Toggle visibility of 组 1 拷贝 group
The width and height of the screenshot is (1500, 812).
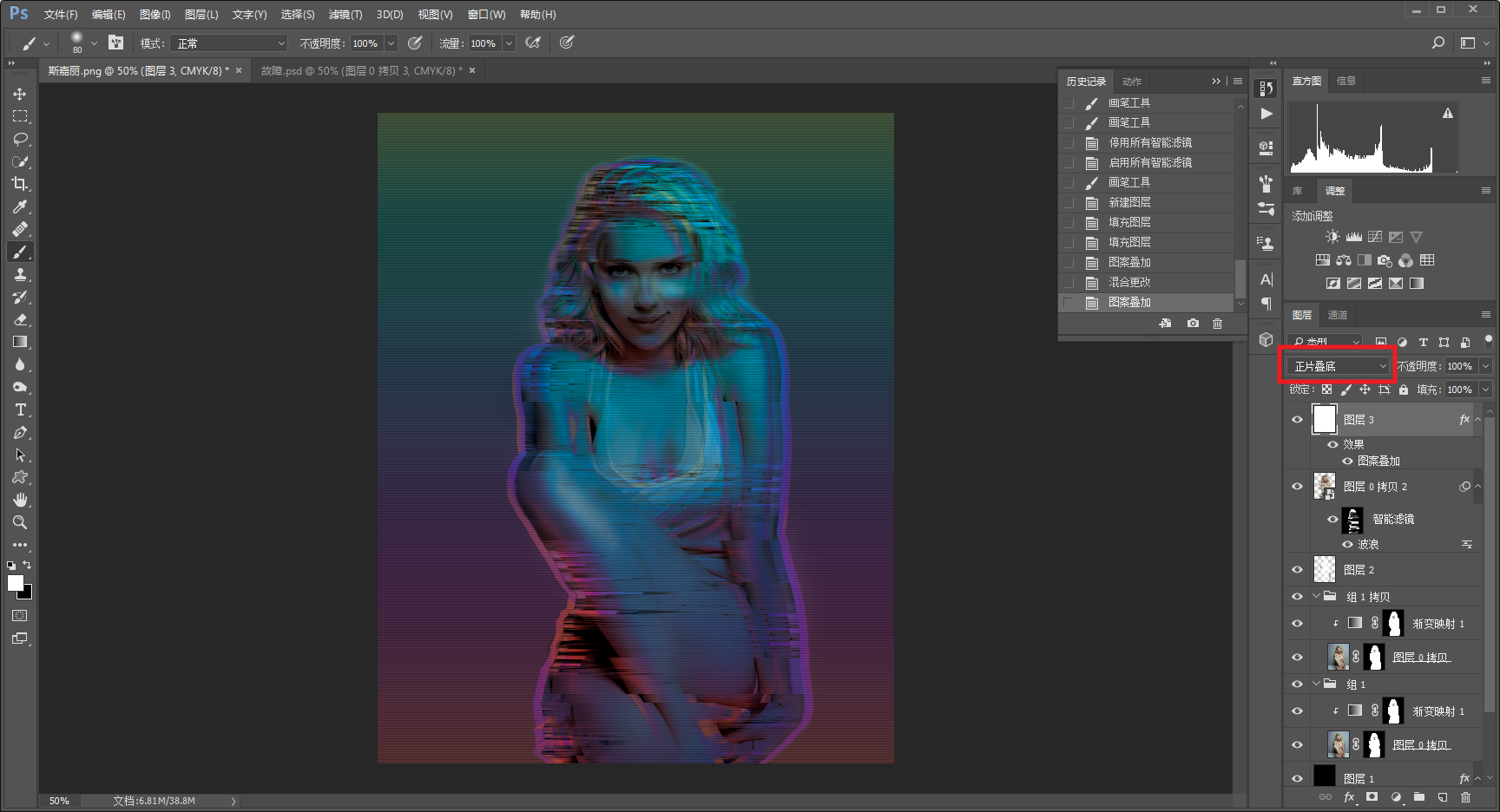pos(1297,597)
